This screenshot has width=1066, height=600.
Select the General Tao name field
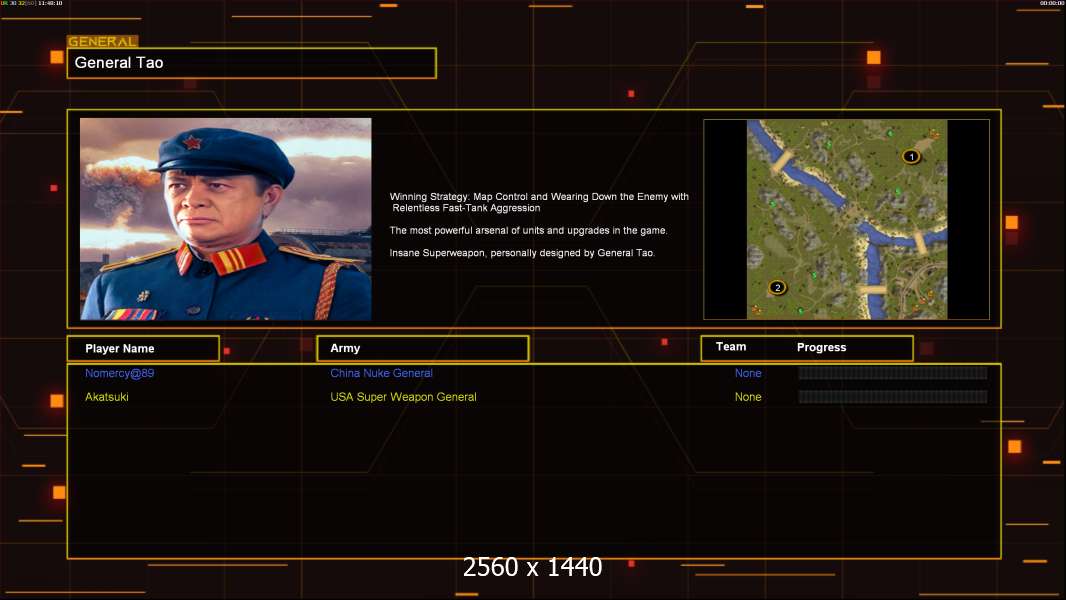point(252,63)
